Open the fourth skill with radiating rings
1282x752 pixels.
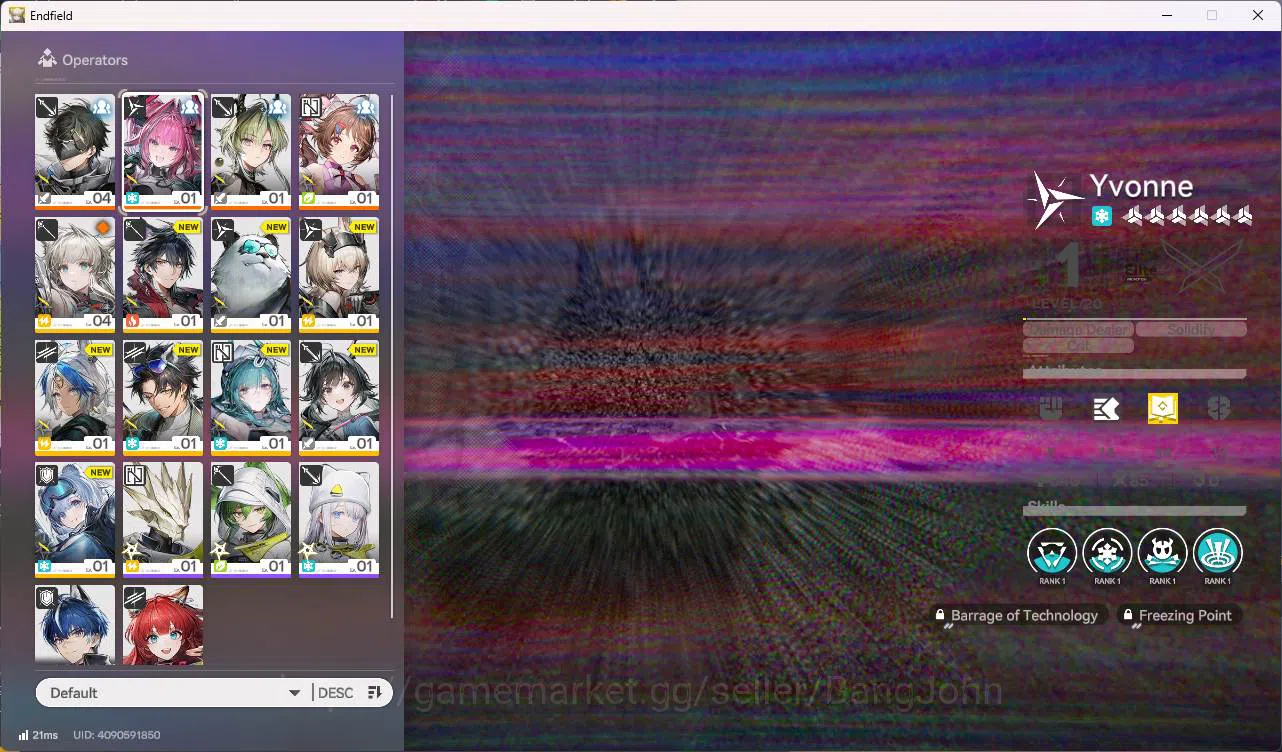1217,552
